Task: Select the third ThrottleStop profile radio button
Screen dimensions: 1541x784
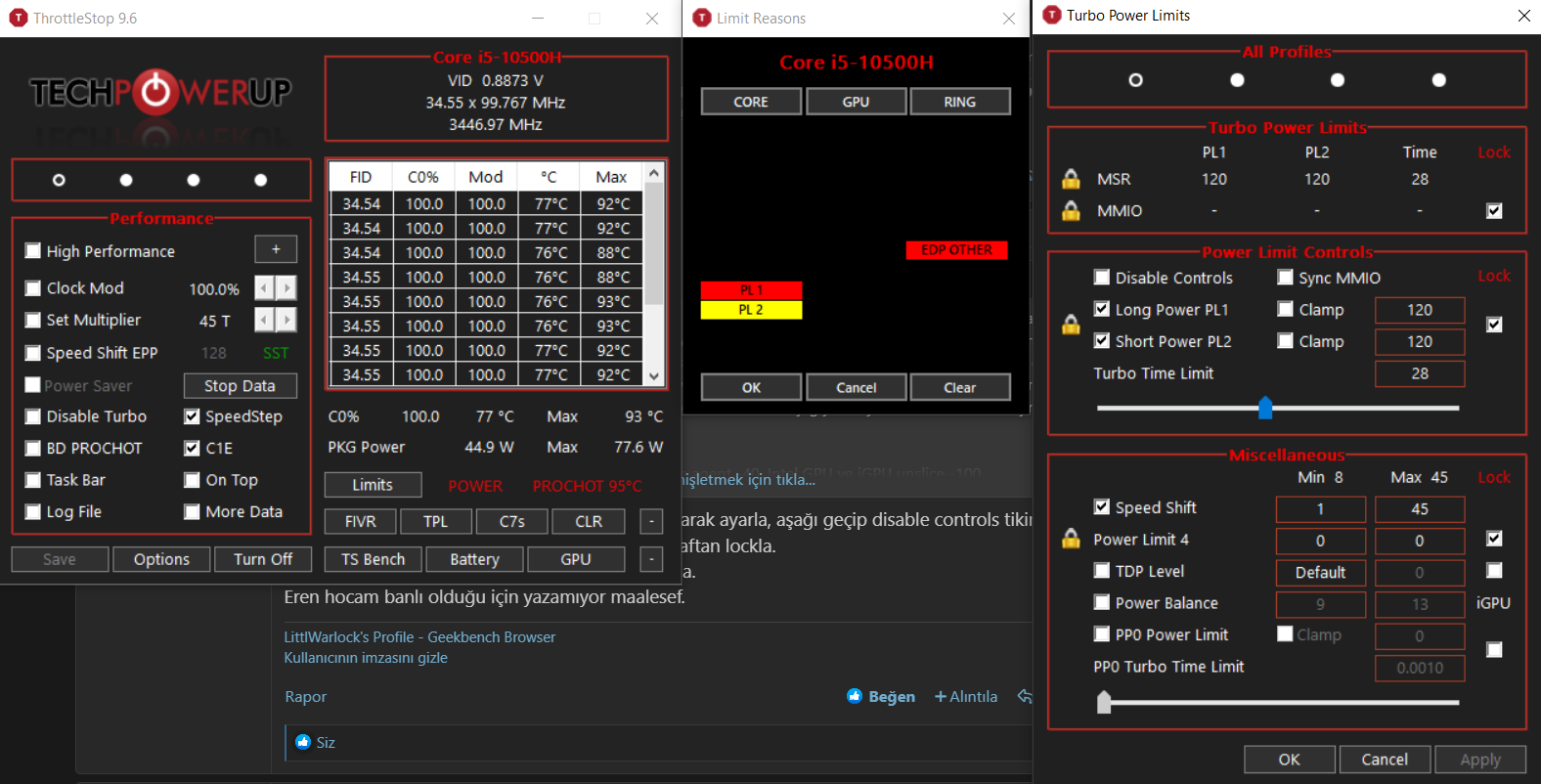Action: (x=194, y=180)
